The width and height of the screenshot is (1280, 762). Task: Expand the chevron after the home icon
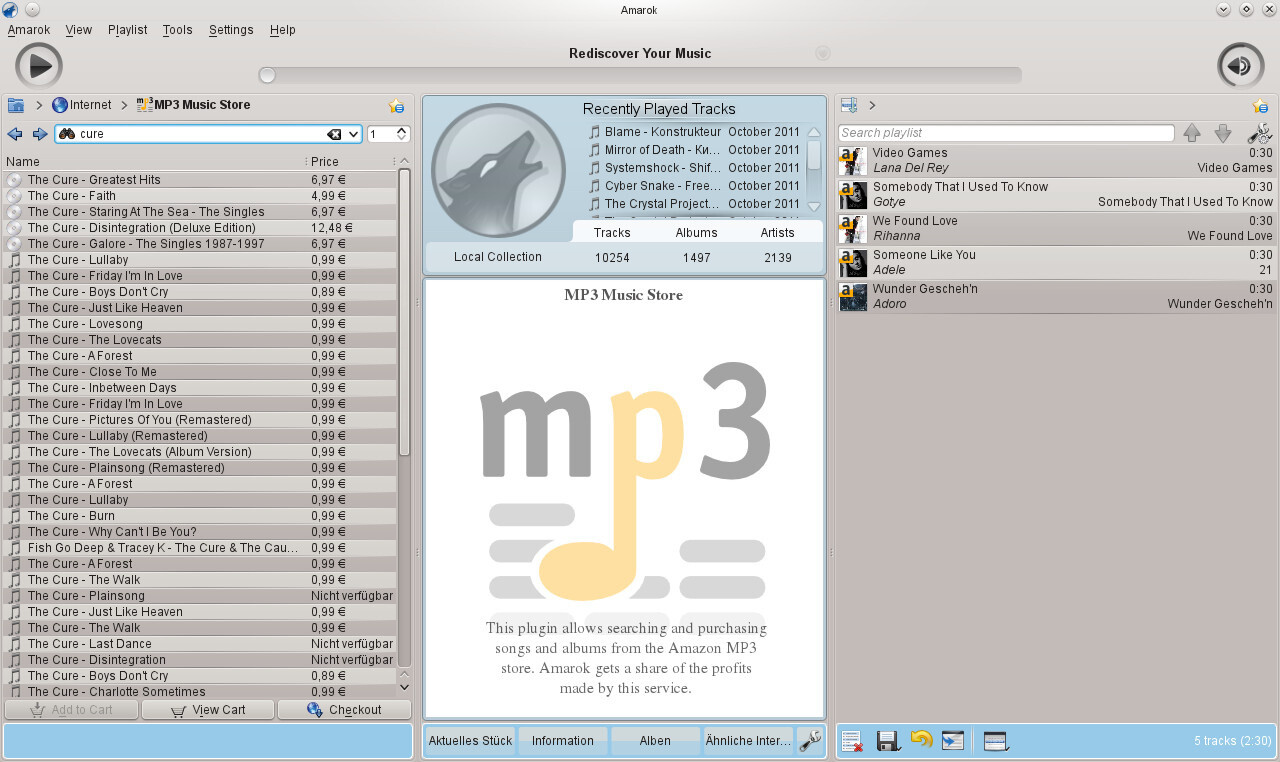coord(39,105)
